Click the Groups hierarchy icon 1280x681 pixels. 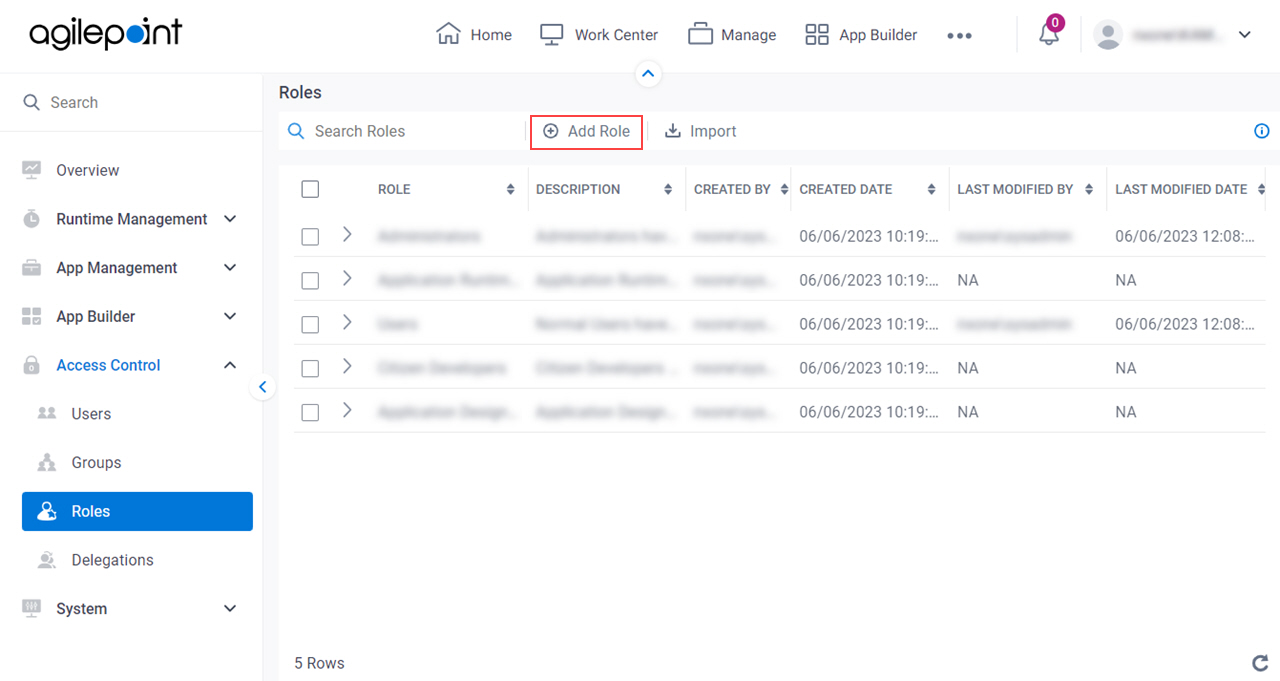(x=47, y=462)
